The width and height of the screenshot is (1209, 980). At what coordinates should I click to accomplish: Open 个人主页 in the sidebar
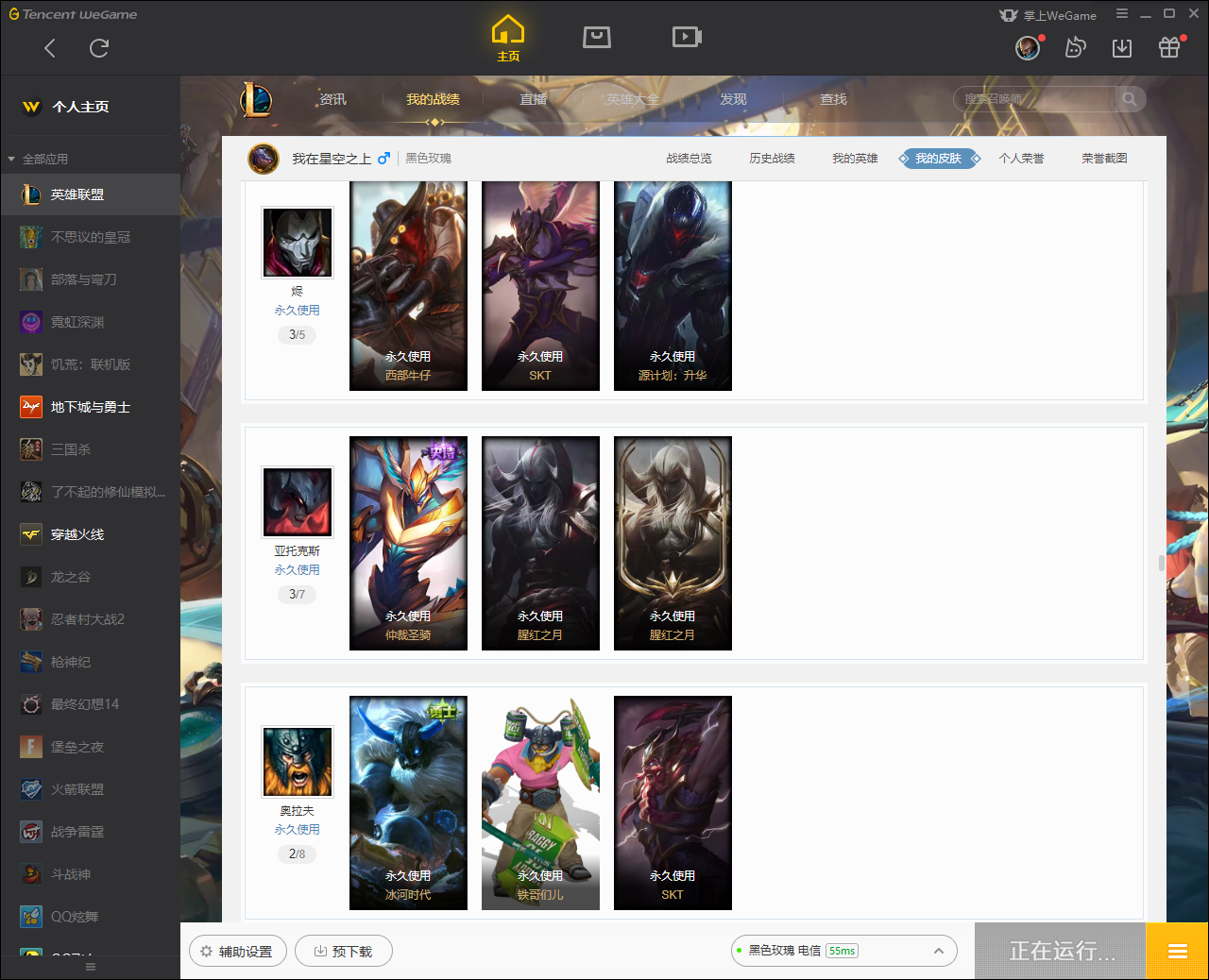click(x=90, y=107)
